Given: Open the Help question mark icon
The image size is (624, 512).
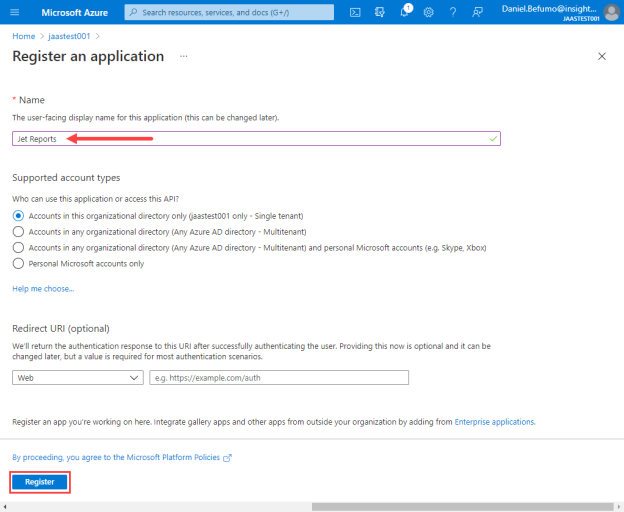Looking at the screenshot, I should click(x=453, y=12).
